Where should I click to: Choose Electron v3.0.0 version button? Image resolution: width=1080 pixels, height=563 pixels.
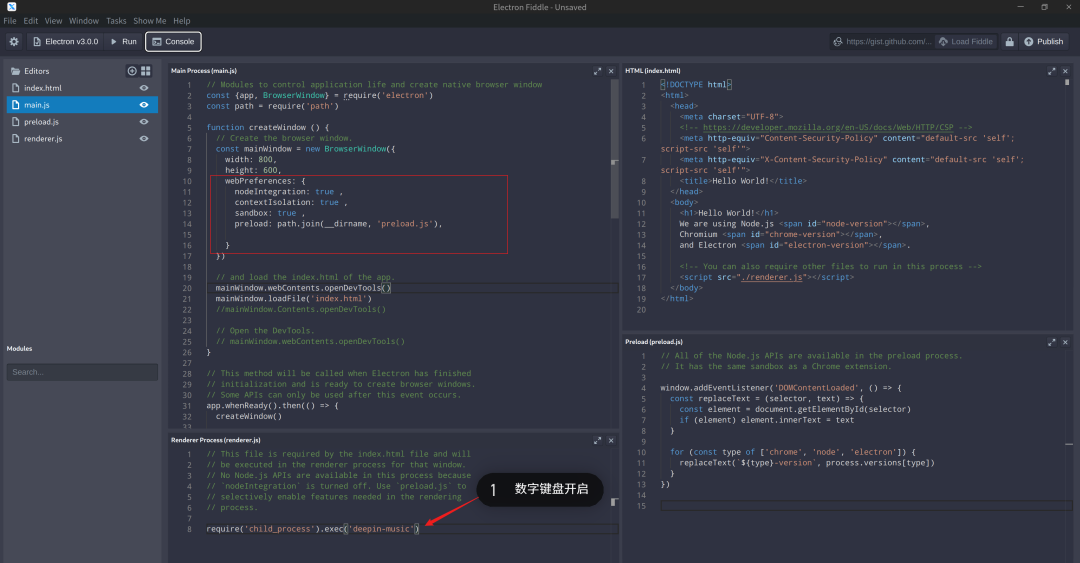65,41
